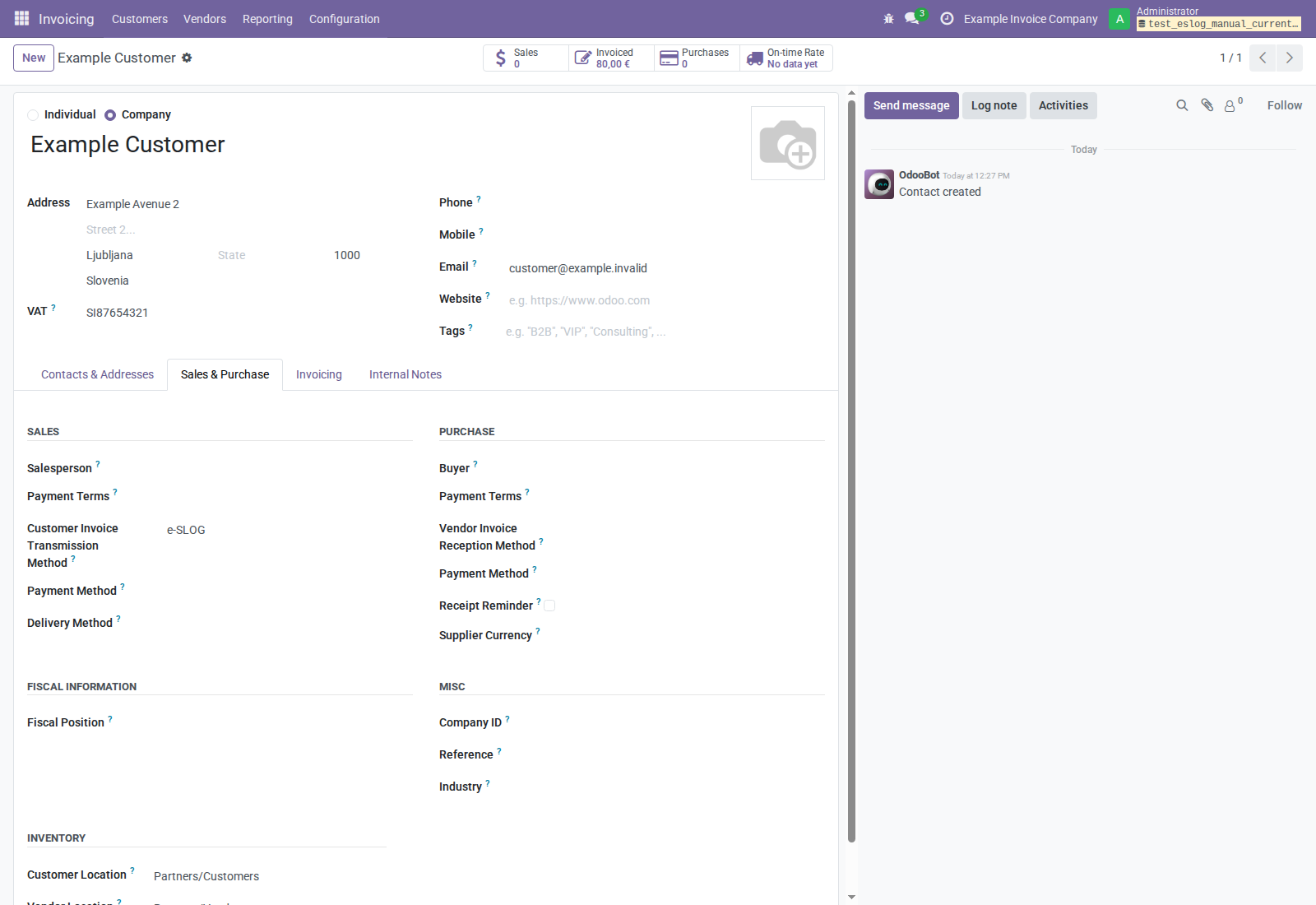Image resolution: width=1316 pixels, height=905 pixels.
Task: Open the conversations messages icon
Action: pyautogui.click(x=912, y=18)
